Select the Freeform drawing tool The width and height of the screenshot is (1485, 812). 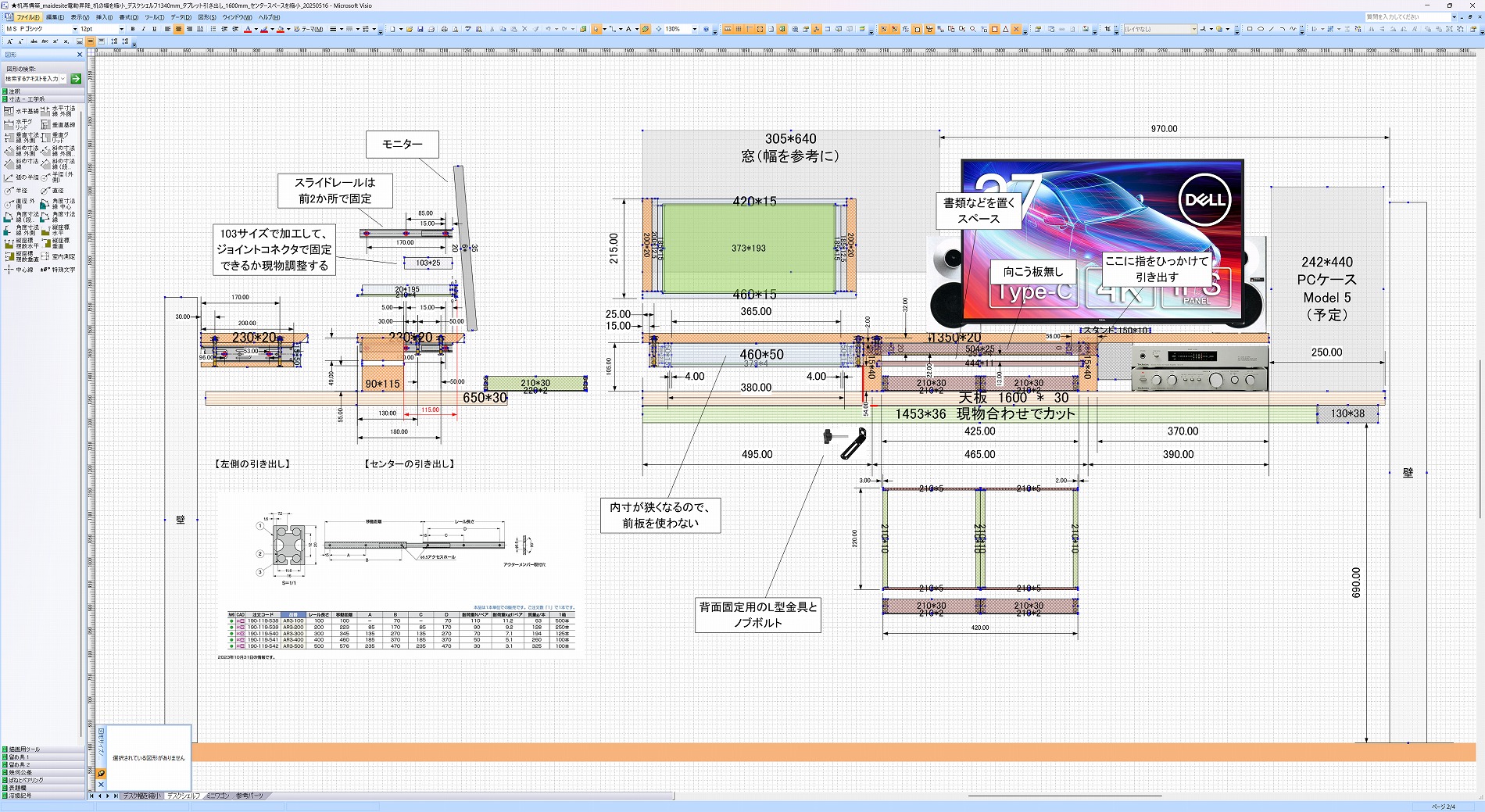click(1293, 29)
